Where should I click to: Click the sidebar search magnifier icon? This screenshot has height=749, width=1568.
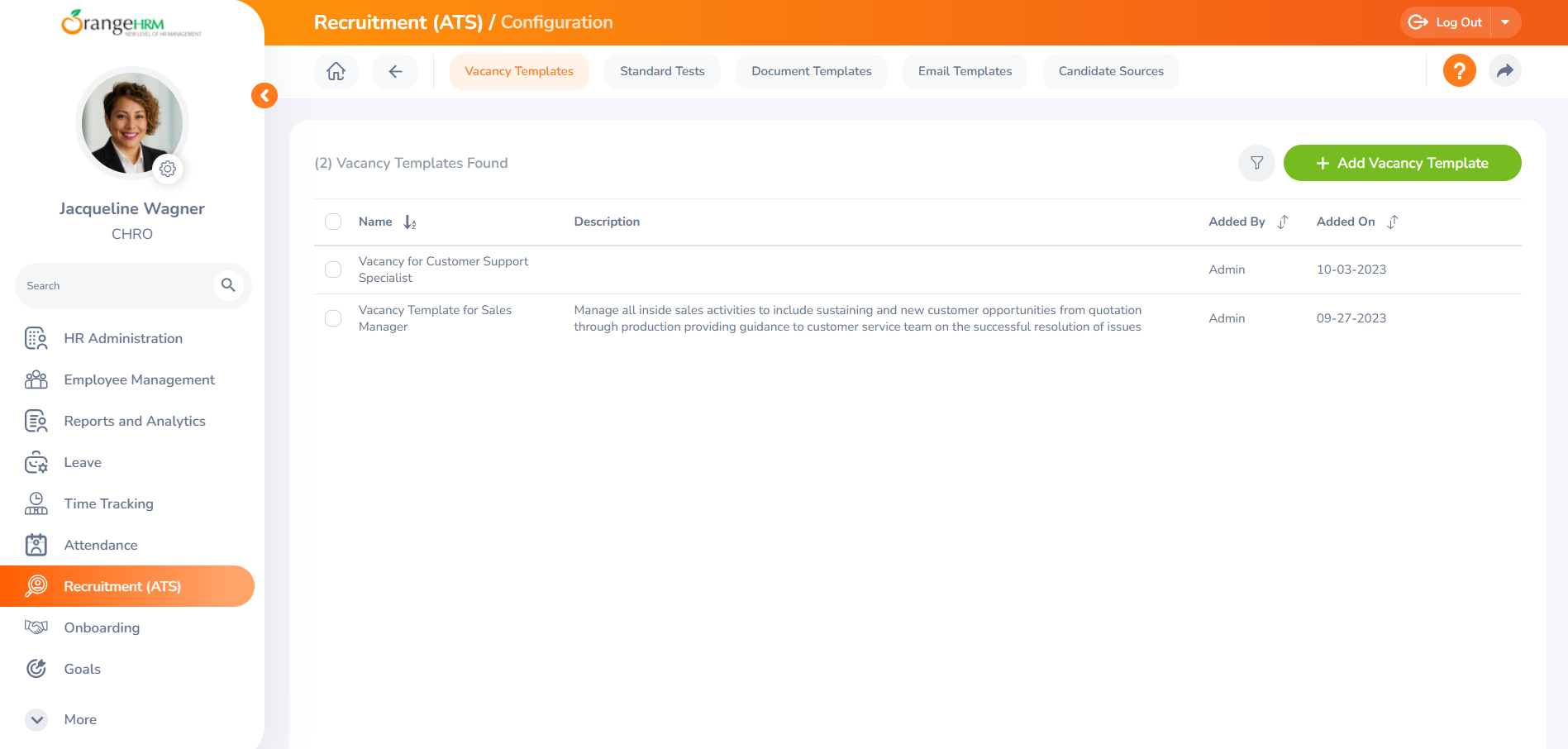[x=228, y=285]
